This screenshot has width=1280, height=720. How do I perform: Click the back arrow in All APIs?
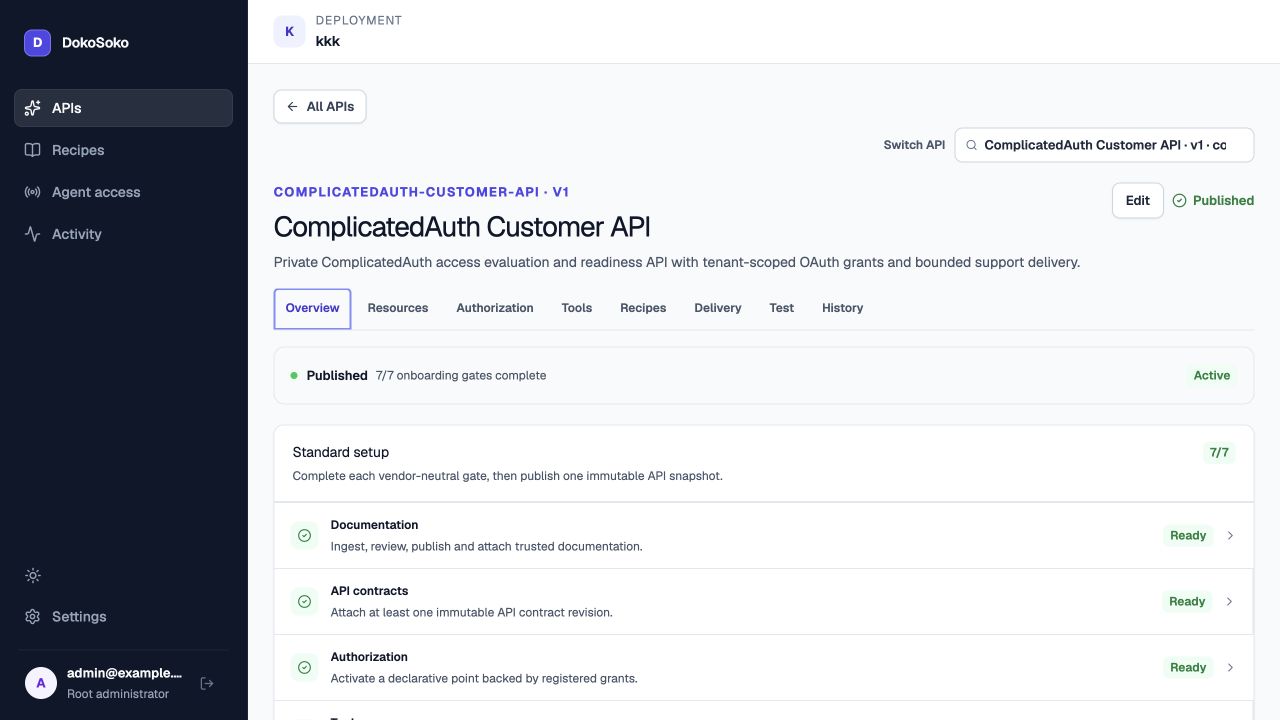pyautogui.click(x=292, y=106)
